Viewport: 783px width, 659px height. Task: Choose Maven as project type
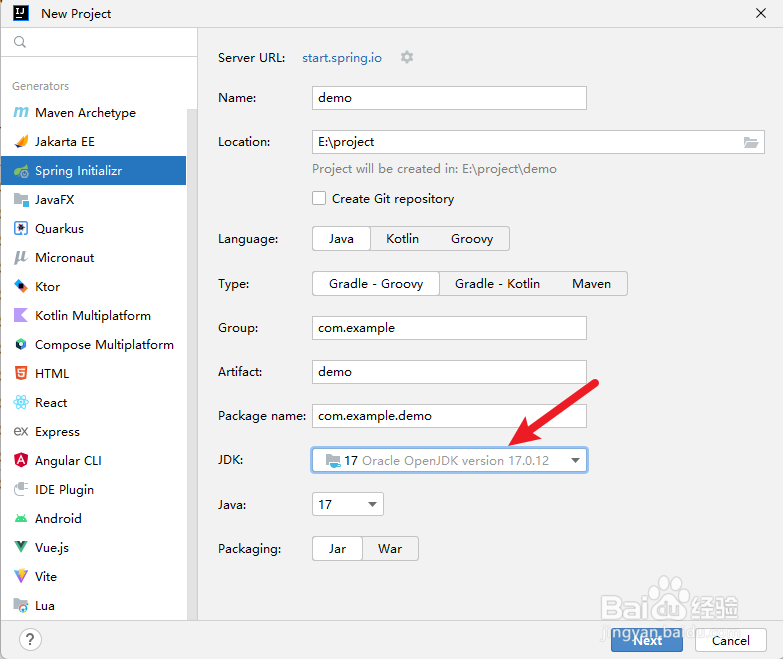[591, 284]
